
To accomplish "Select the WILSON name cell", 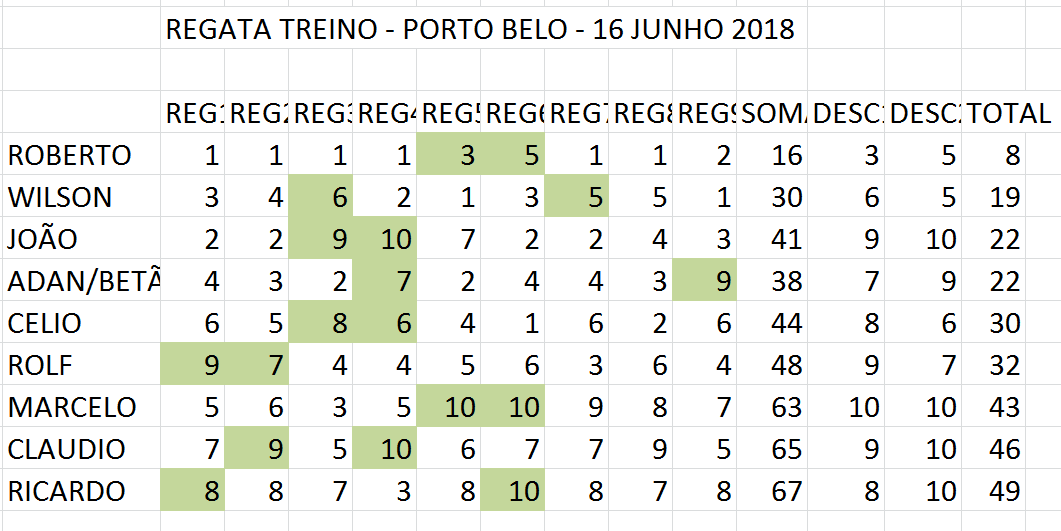I will point(60,198).
